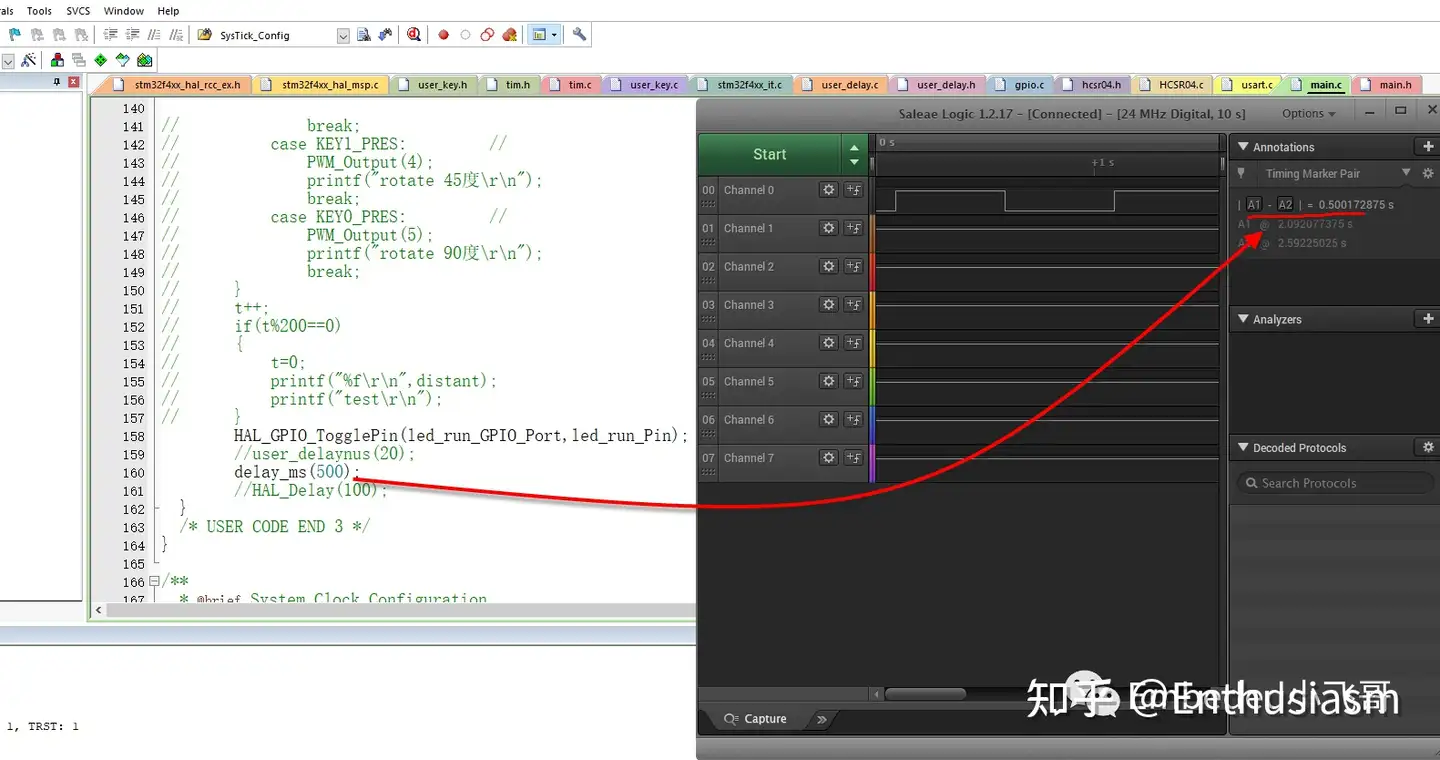Open the capture settings arrows beside Start

pos(854,154)
